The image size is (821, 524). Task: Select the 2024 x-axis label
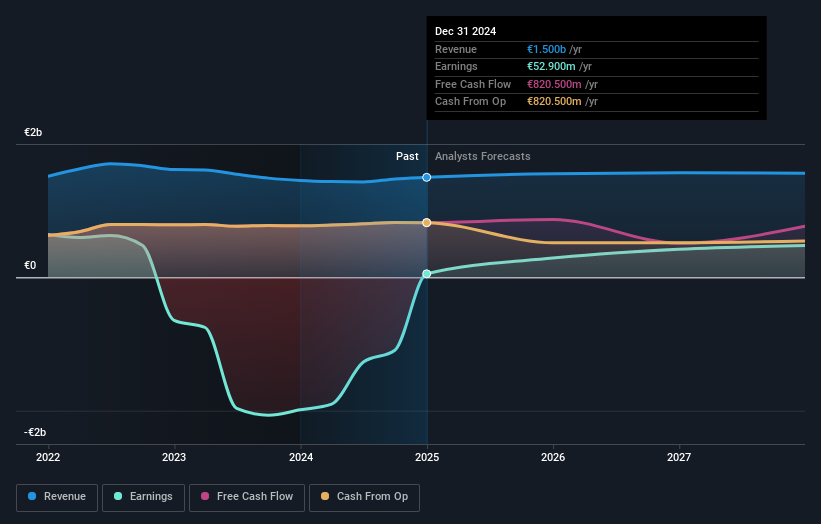pyautogui.click(x=301, y=457)
